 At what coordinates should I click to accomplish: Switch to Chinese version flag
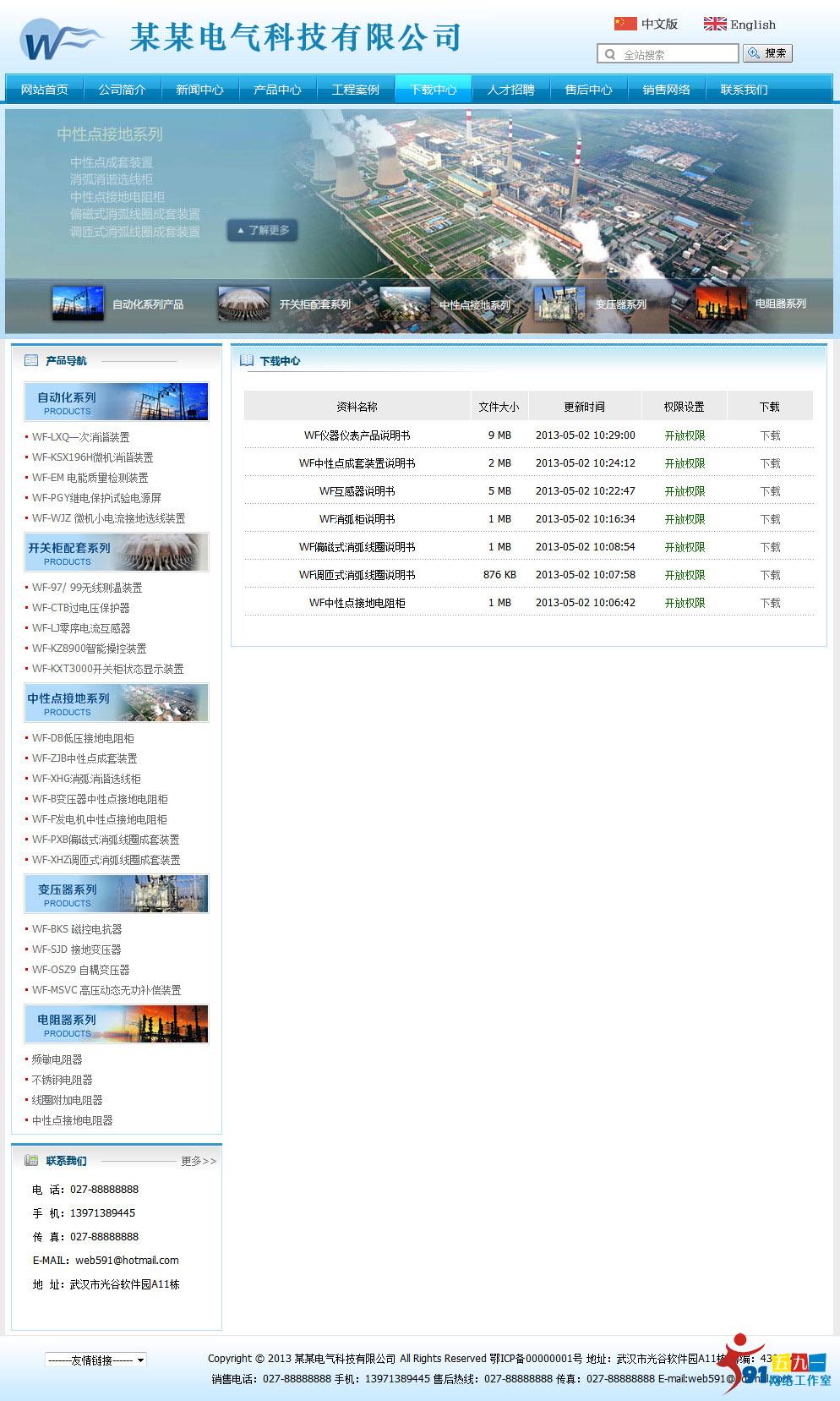tap(625, 24)
